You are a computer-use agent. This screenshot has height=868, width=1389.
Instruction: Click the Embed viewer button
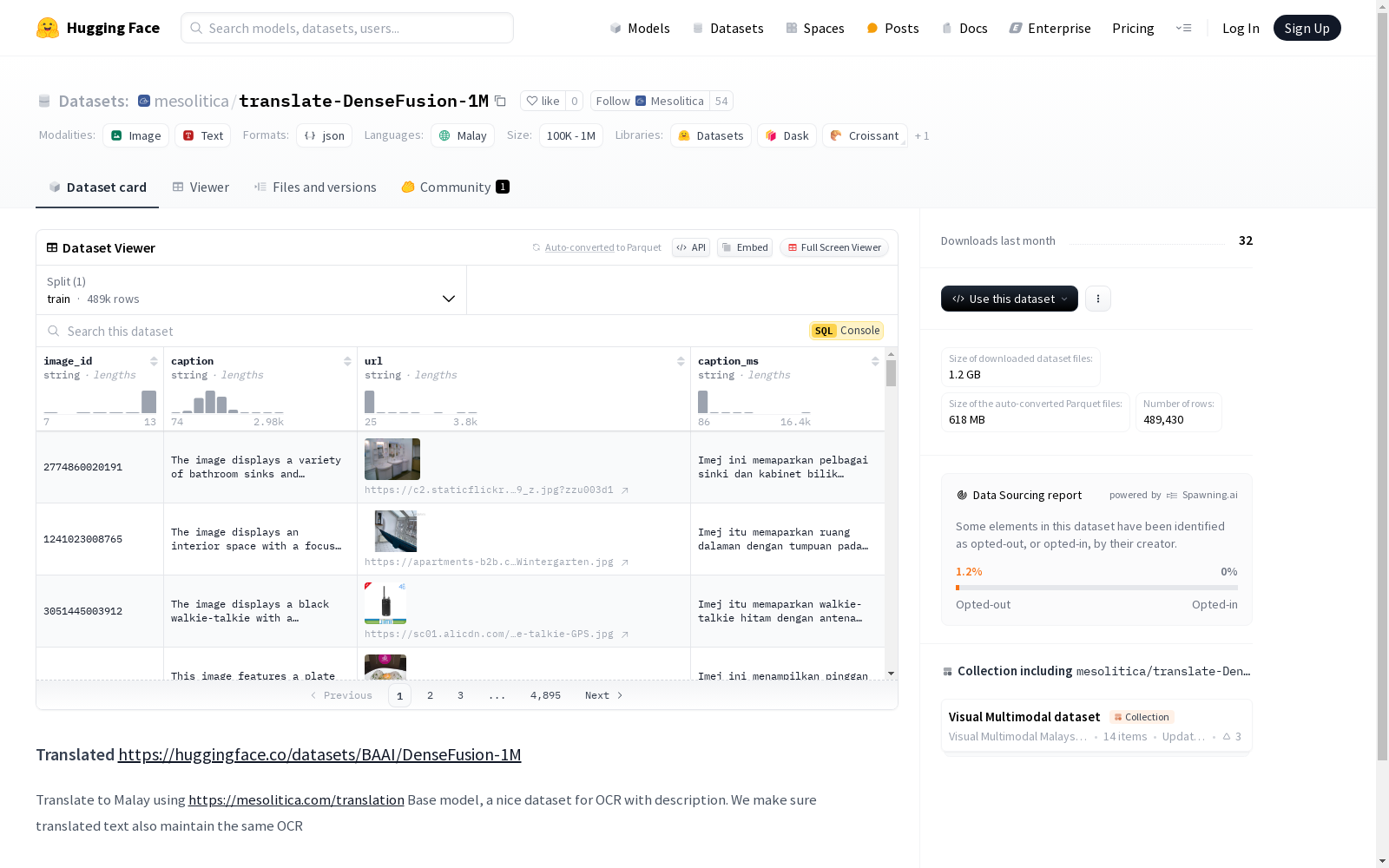pyautogui.click(x=745, y=247)
